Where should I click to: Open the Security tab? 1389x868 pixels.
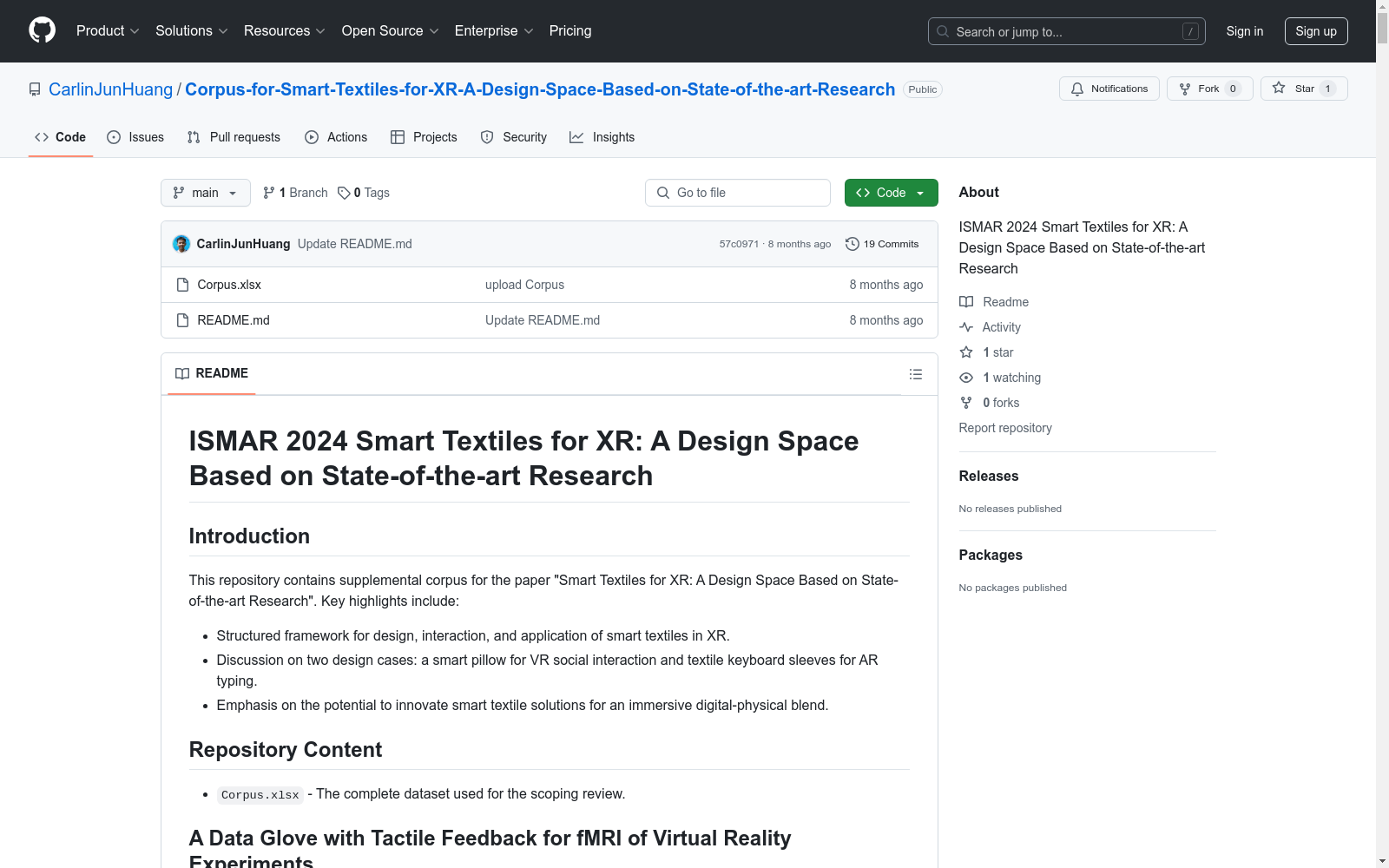coord(514,137)
